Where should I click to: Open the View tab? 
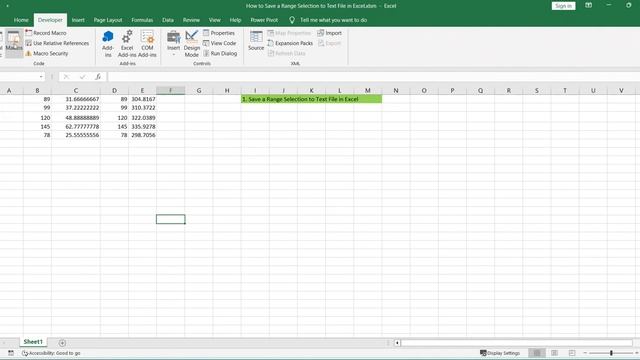[x=214, y=20]
